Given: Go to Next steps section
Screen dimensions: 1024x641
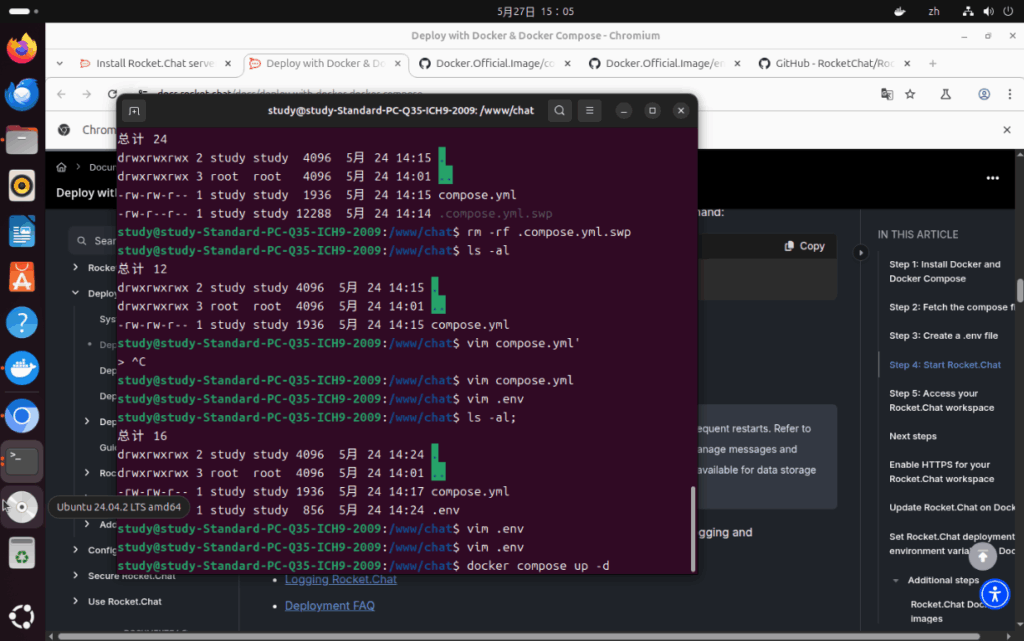Looking at the screenshot, I should click(x=912, y=436).
